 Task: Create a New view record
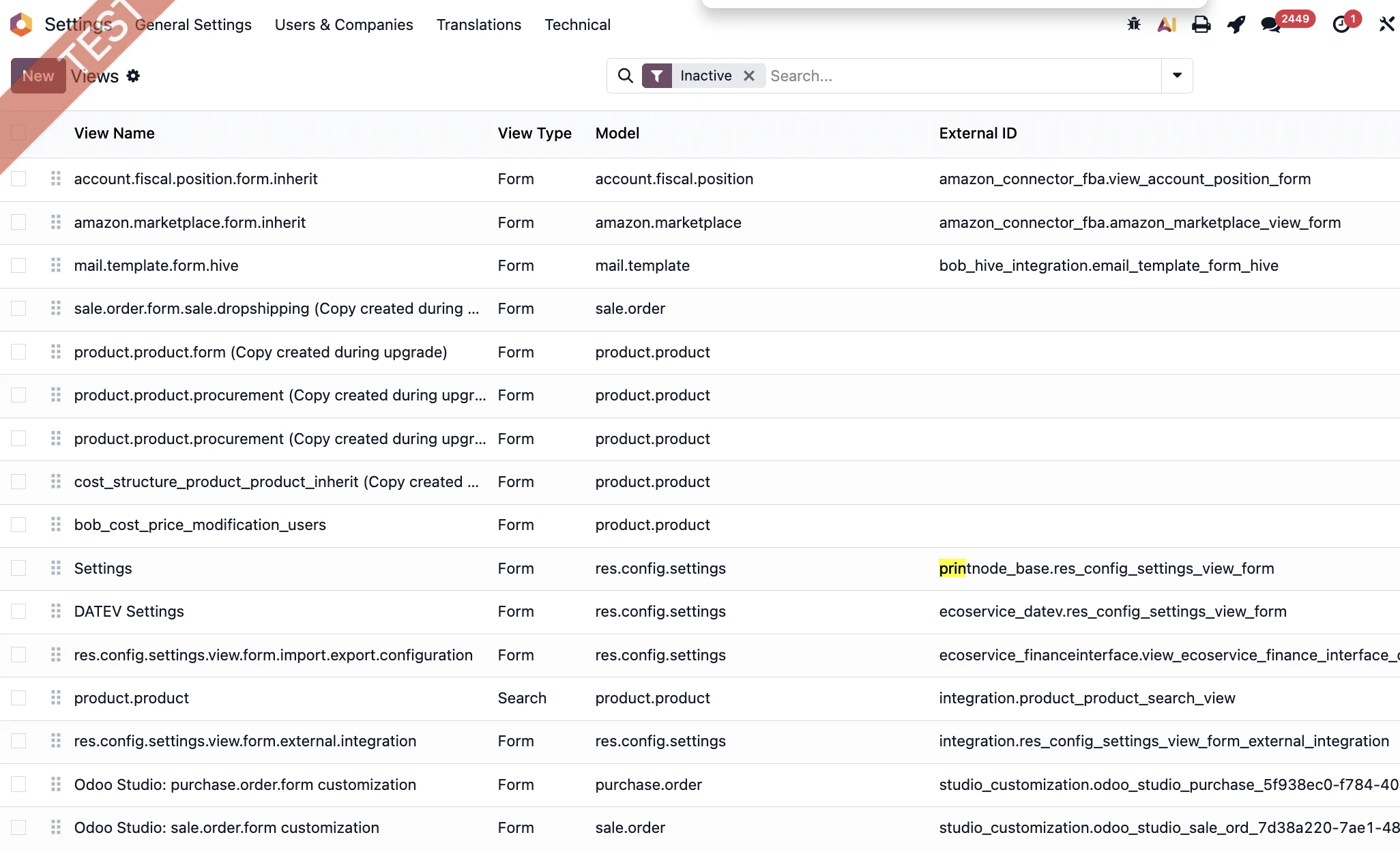pos(38,76)
